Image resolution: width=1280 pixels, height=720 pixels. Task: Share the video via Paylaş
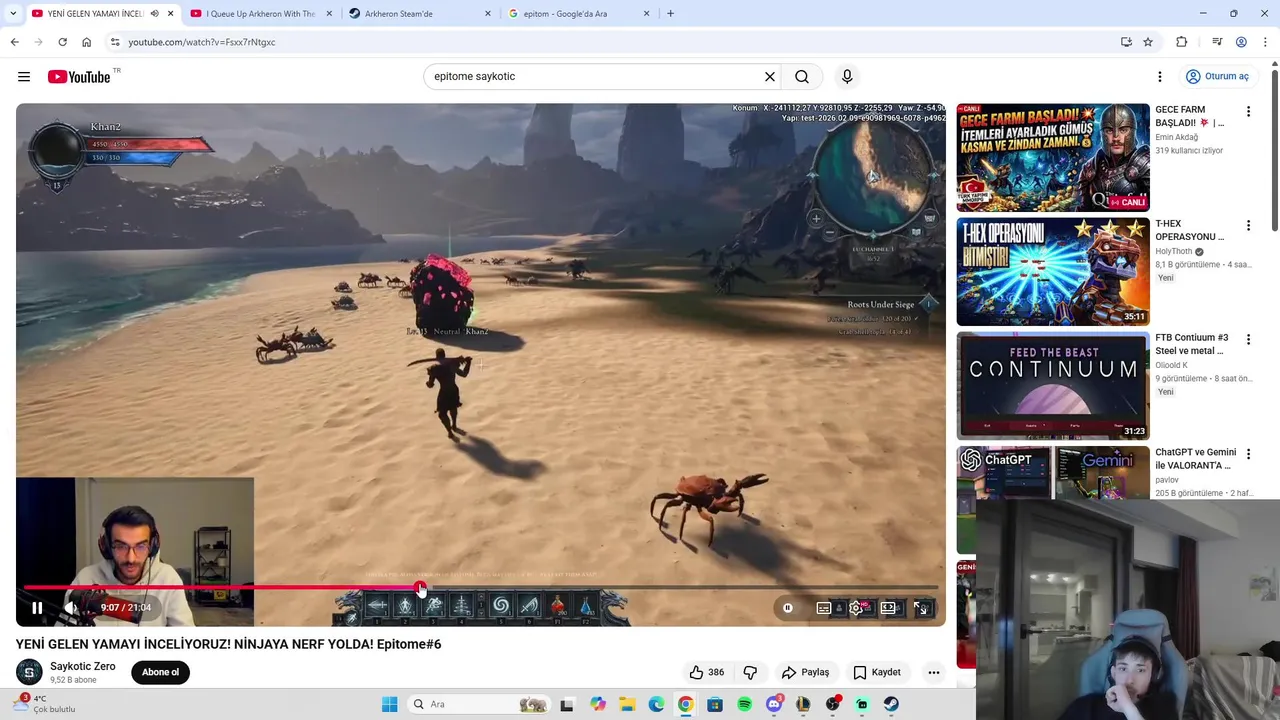pyautogui.click(x=806, y=672)
